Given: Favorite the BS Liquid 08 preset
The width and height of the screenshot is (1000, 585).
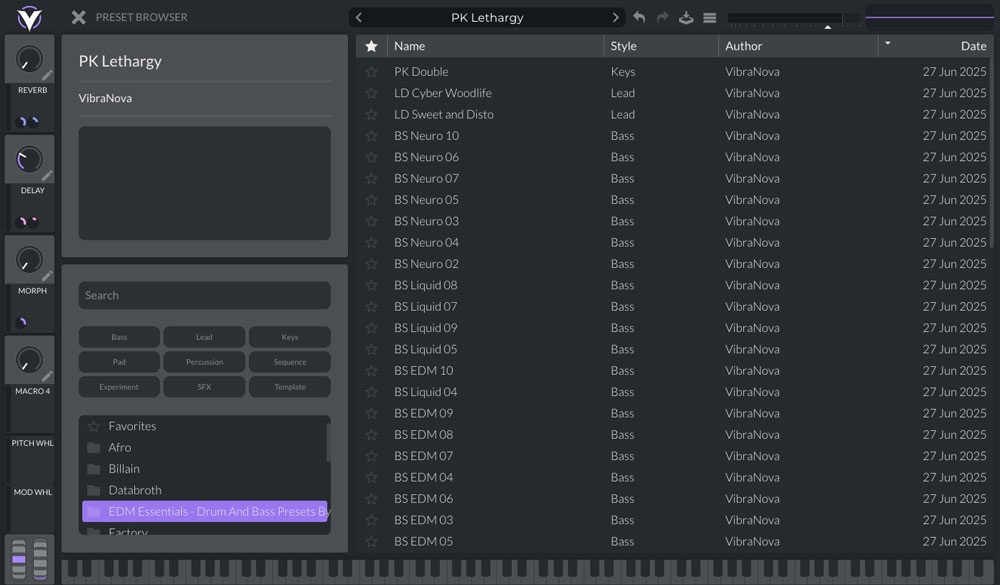Looking at the screenshot, I should coord(371,285).
